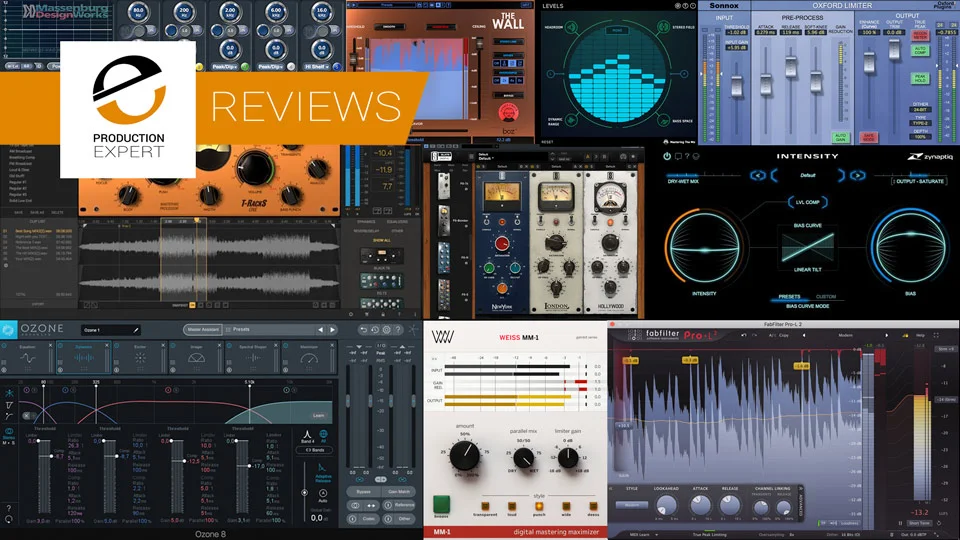Click the Headroom icon in Levels plugin
Viewport: 960px width, 540px height.
pyautogui.click(x=571, y=27)
